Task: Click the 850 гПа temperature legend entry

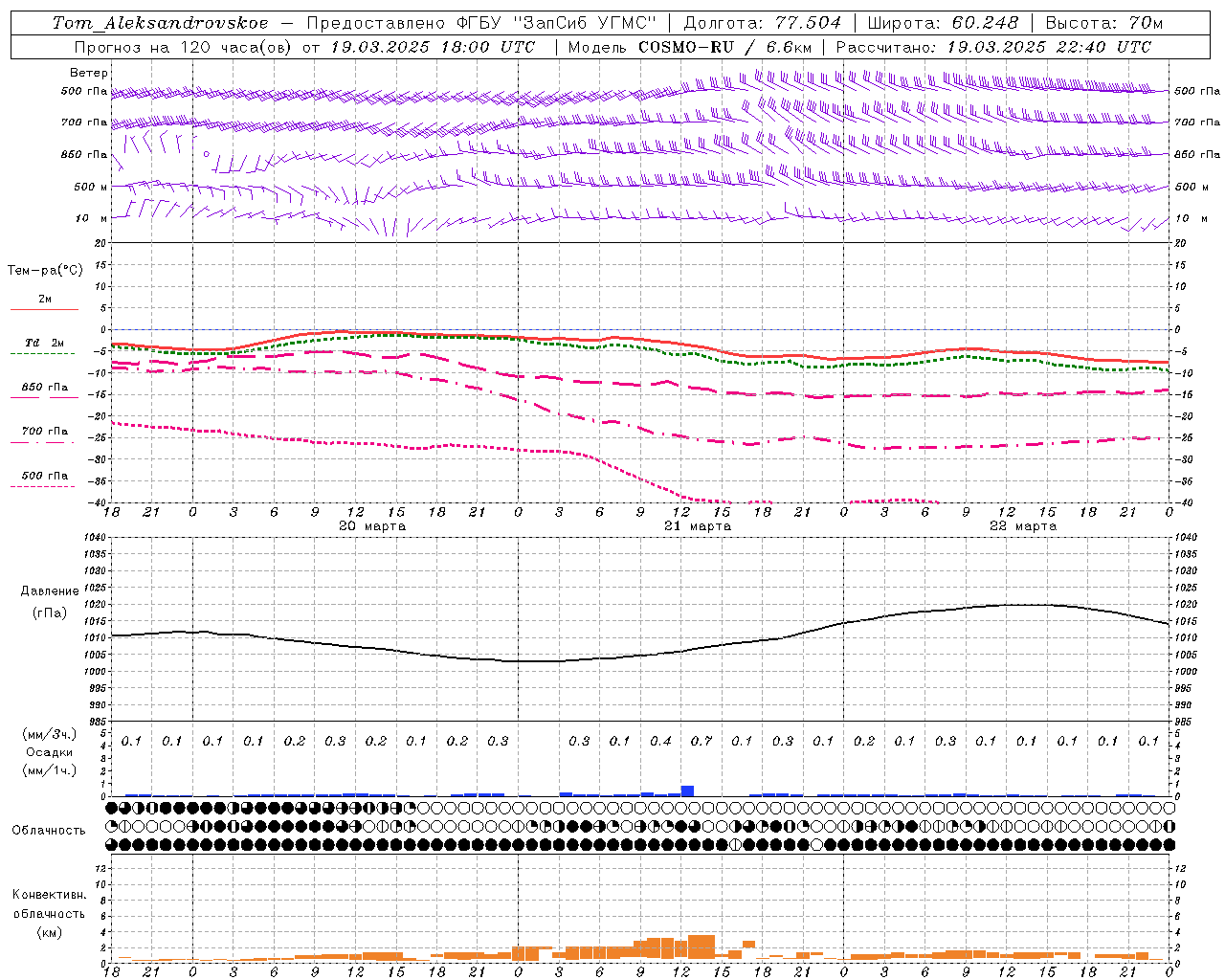Action: [x=45, y=388]
